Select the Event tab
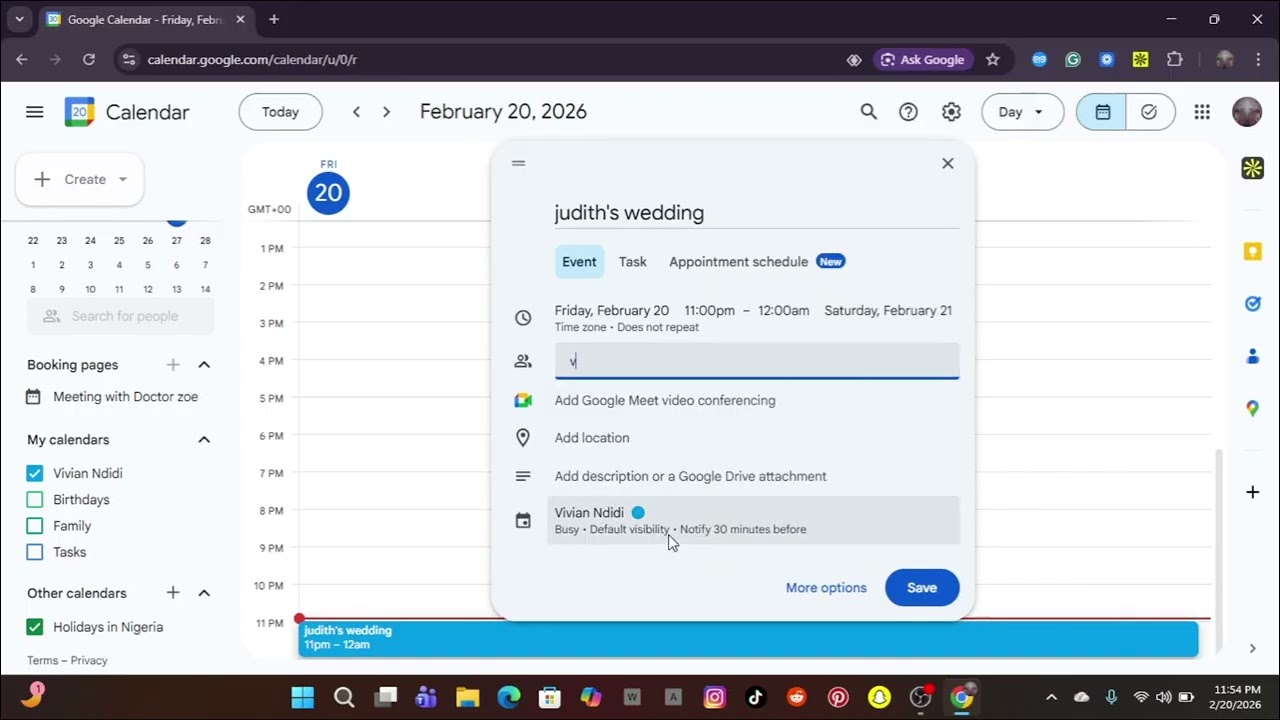The width and height of the screenshot is (1280, 720). coord(579,262)
